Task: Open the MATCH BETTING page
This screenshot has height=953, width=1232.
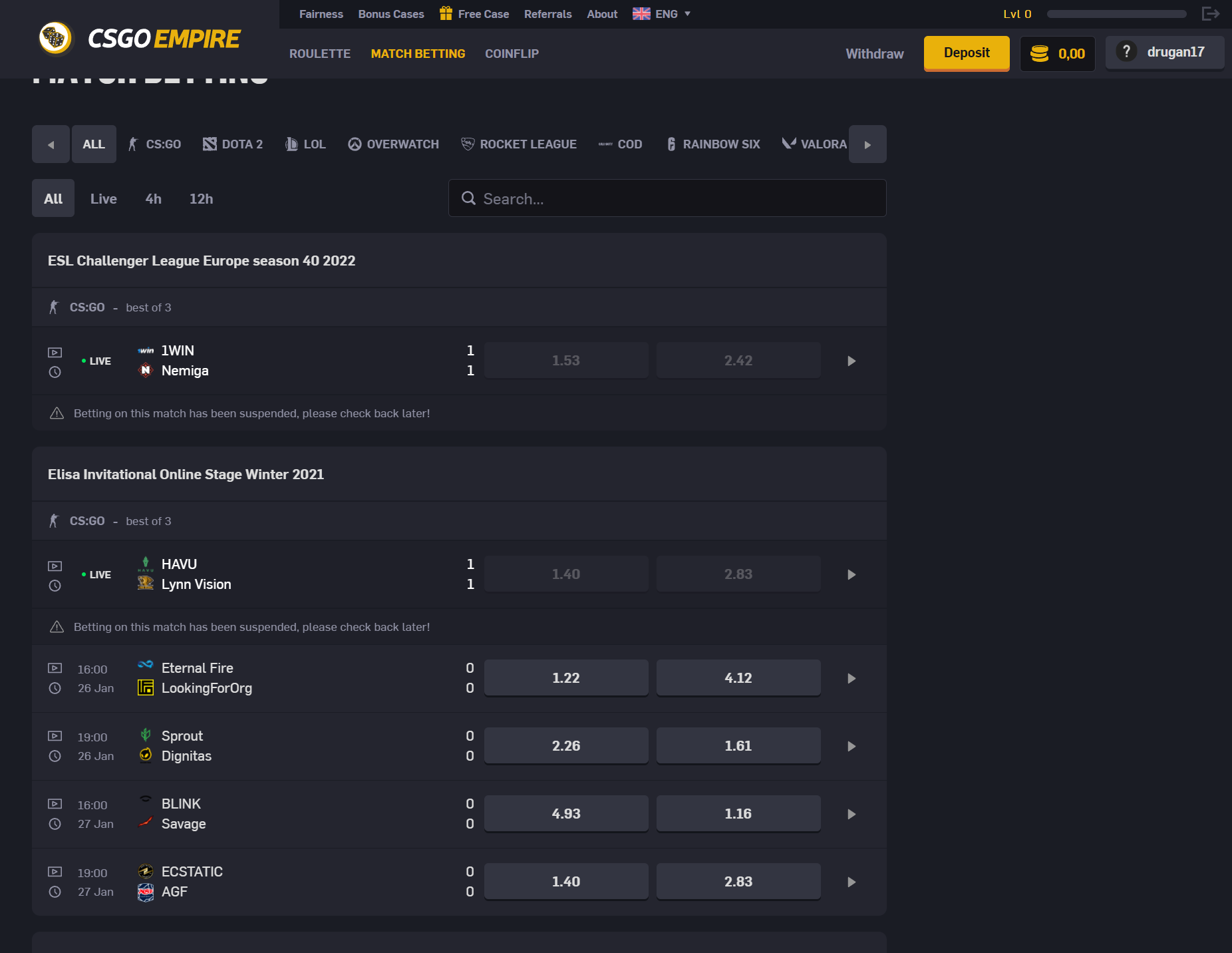Action: coord(418,53)
